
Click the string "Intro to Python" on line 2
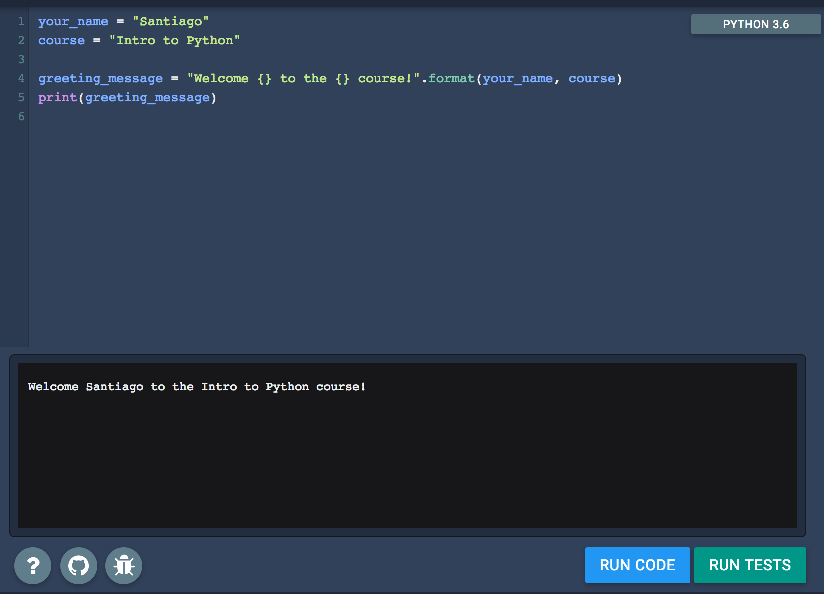[x=174, y=40]
